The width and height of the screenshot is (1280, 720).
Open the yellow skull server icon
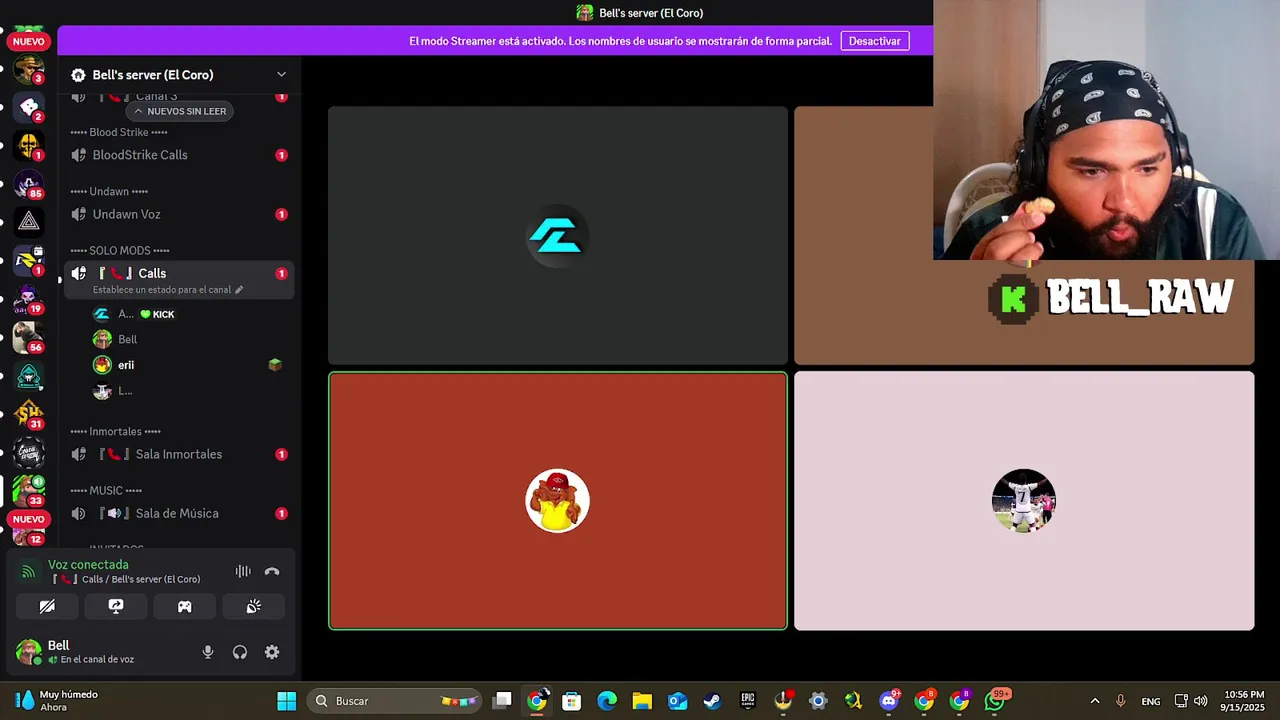[x=28, y=146]
